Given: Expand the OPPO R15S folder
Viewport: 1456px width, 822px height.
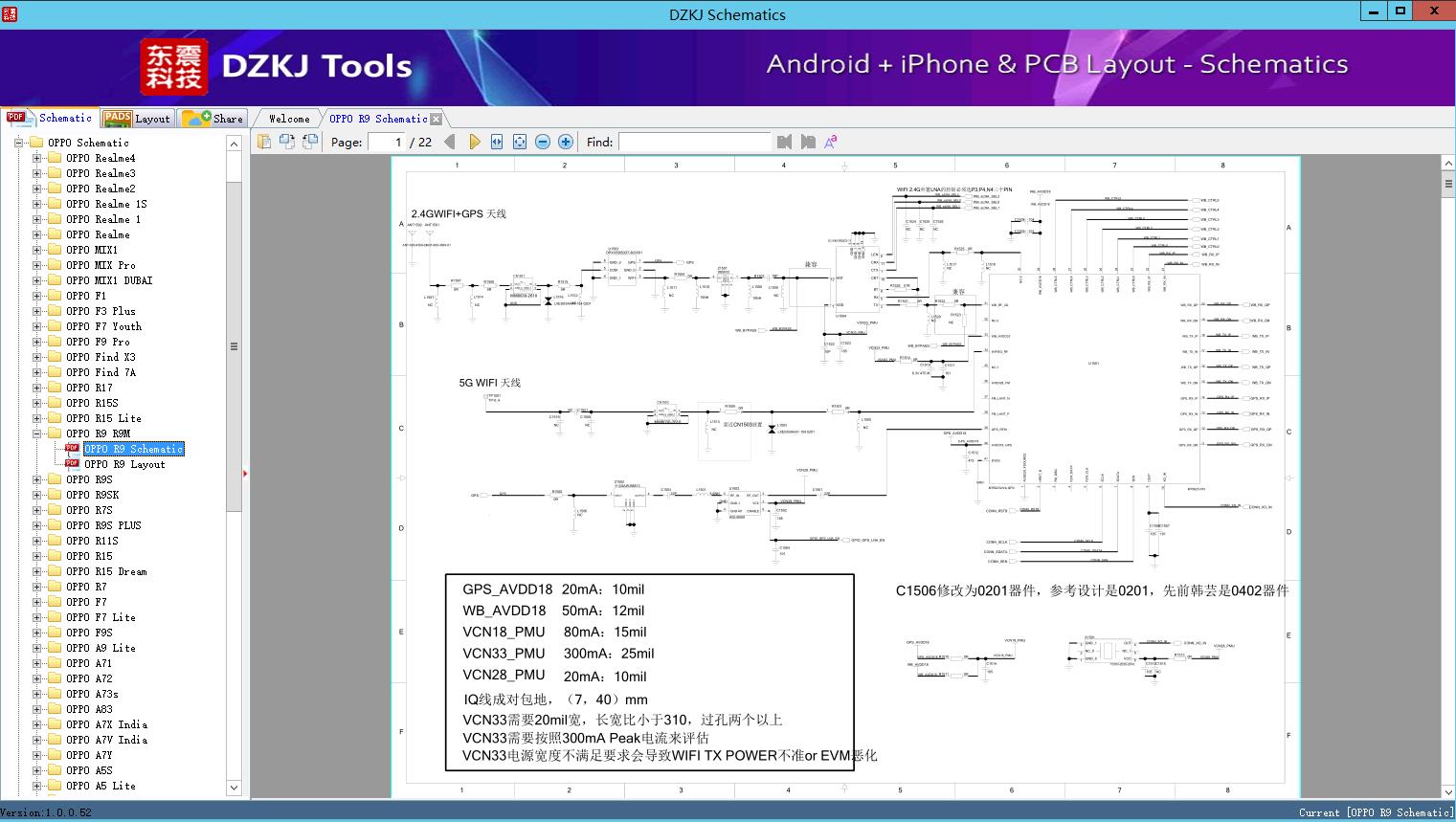Looking at the screenshot, I should (x=36, y=403).
